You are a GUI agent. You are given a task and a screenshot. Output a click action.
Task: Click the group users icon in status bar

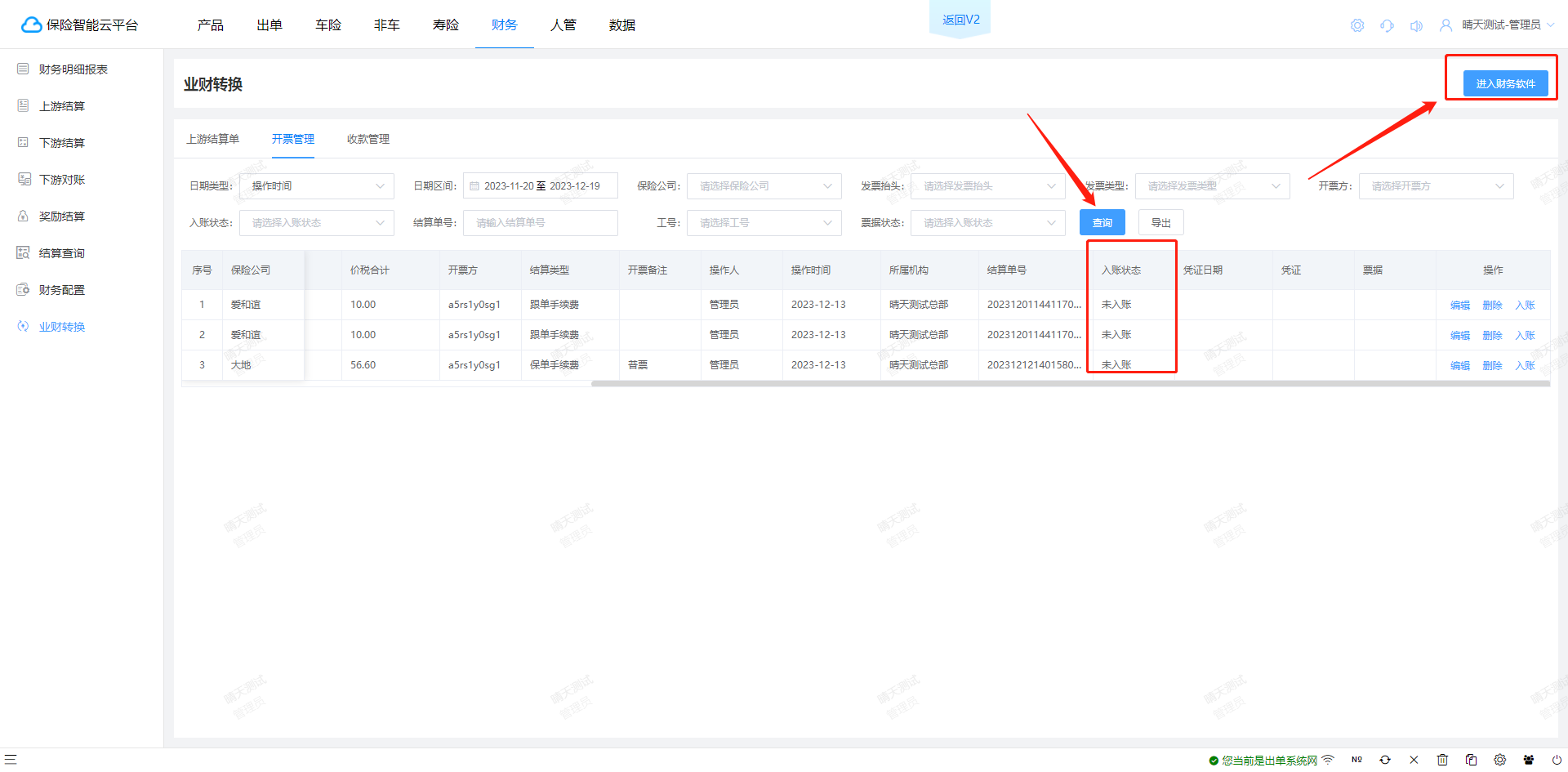pyautogui.click(x=1528, y=760)
